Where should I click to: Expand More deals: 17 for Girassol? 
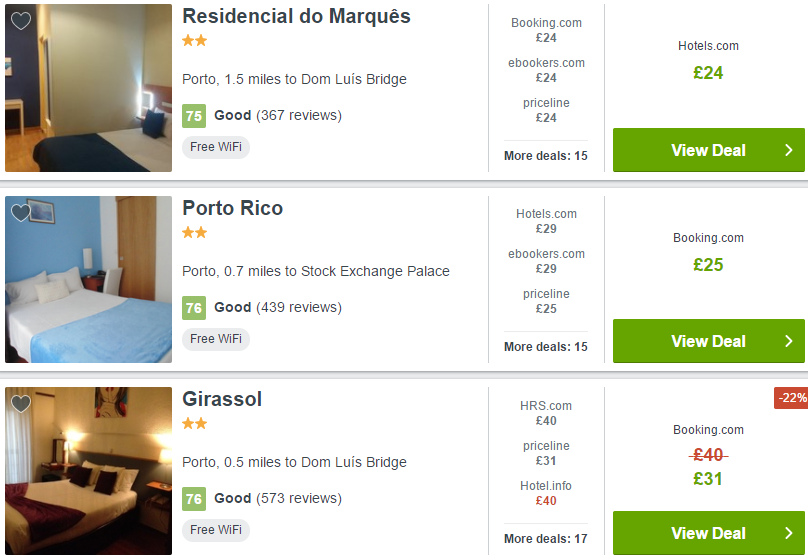545,539
